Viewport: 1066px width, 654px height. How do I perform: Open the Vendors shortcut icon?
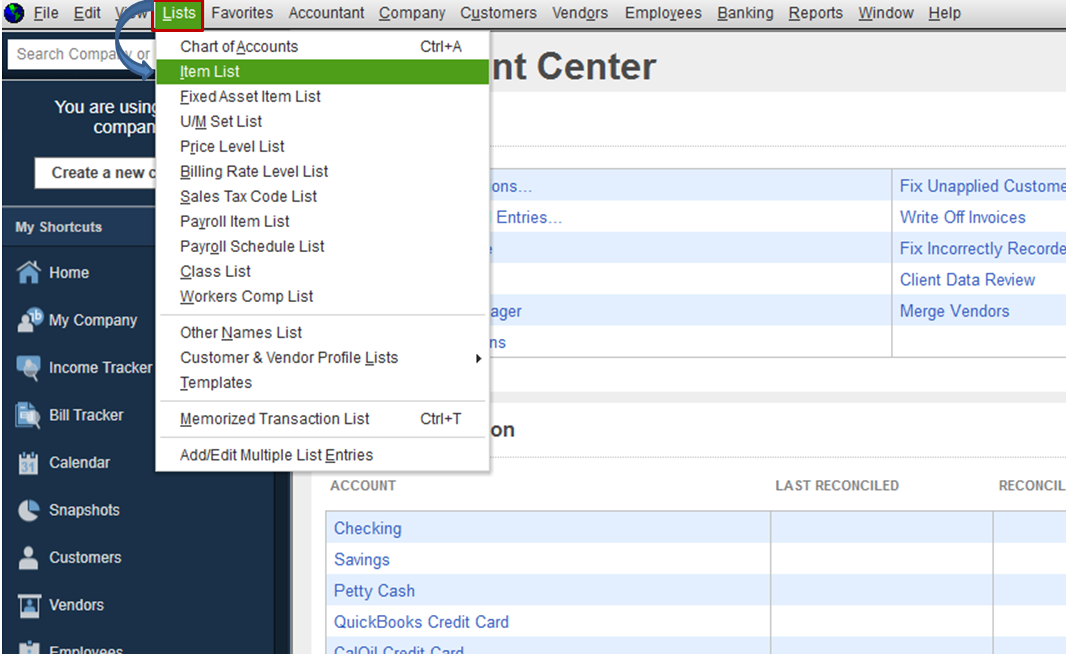pyautogui.click(x=29, y=605)
